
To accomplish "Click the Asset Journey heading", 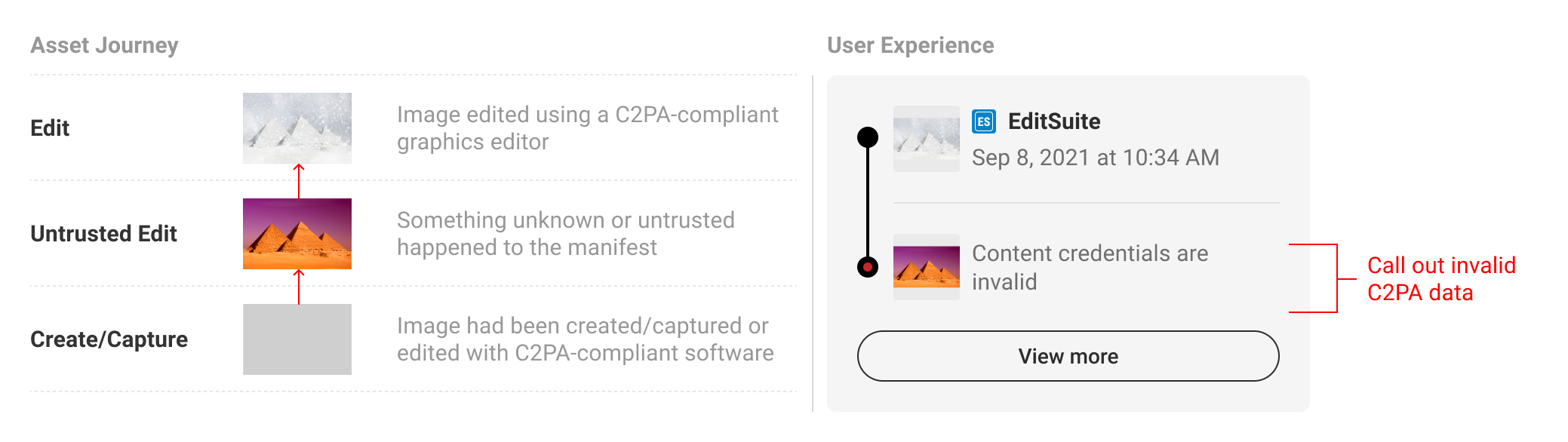I will click(x=104, y=45).
